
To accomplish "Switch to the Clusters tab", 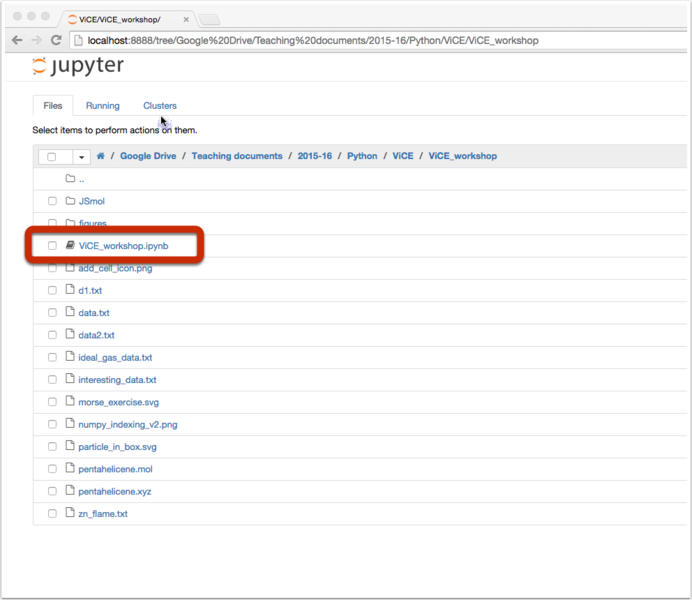I will click(160, 106).
